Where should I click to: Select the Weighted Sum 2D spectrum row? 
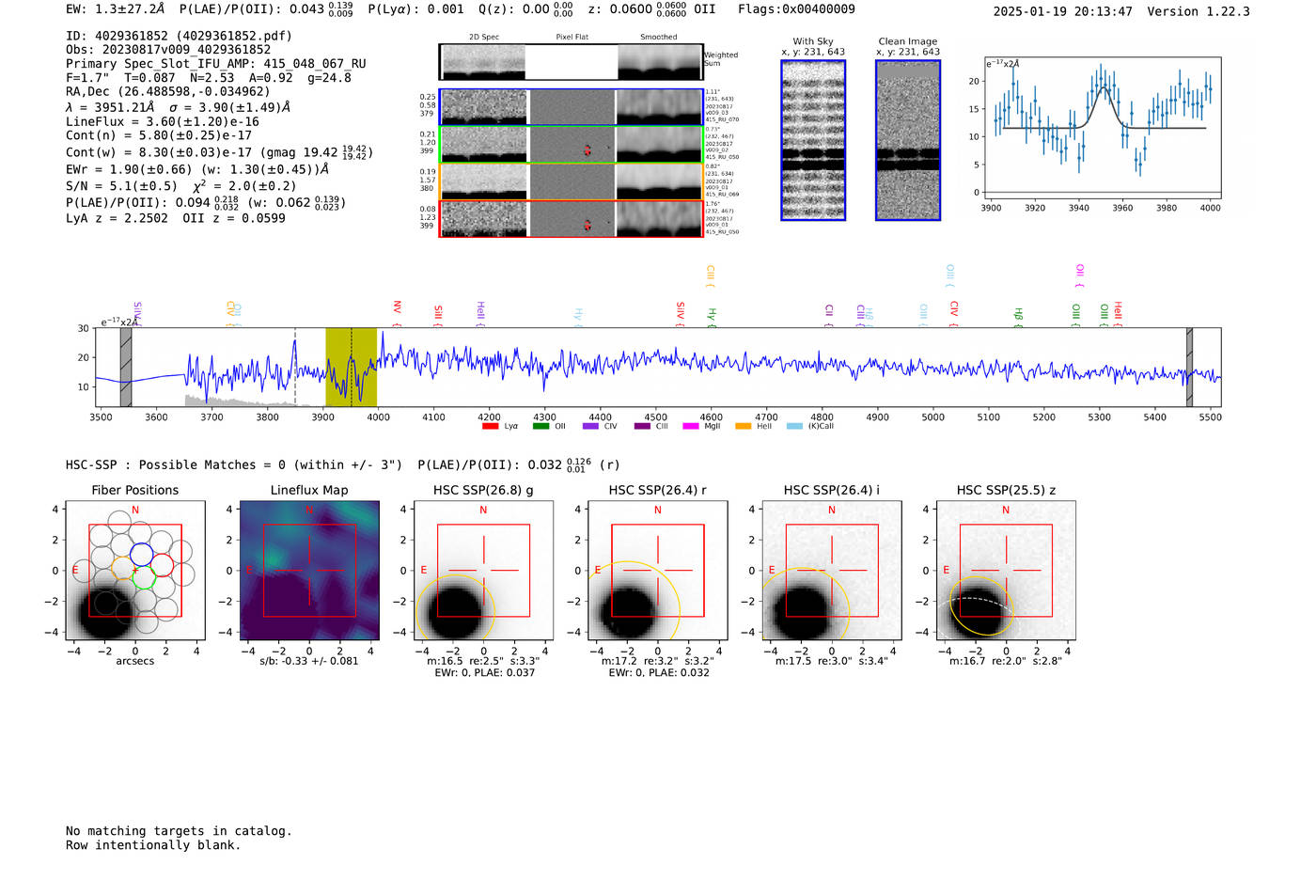(x=571, y=62)
